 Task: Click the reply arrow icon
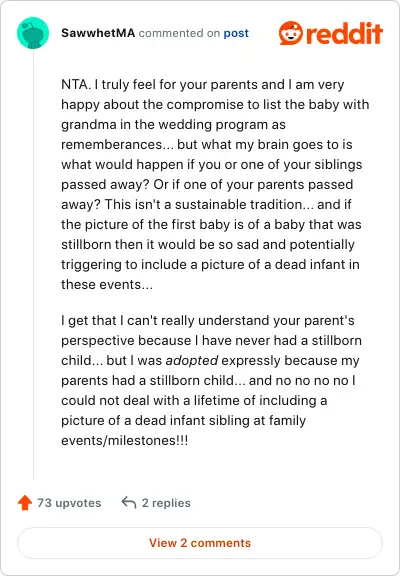[129, 502]
